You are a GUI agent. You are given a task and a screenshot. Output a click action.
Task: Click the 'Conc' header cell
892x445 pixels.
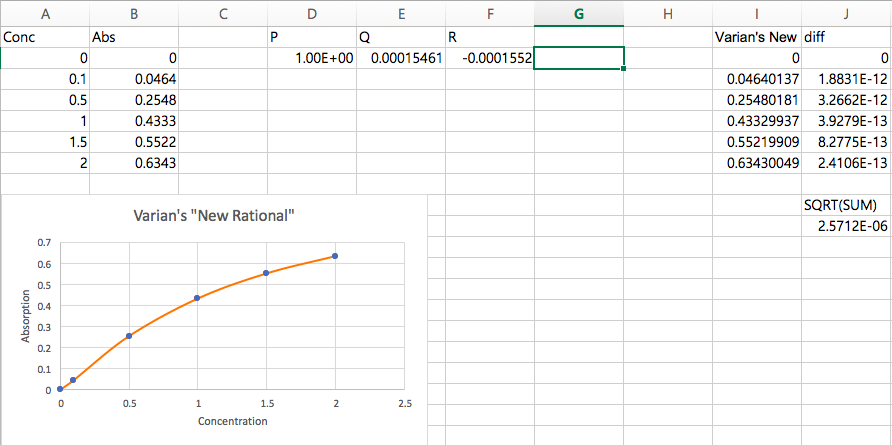click(x=45, y=37)
